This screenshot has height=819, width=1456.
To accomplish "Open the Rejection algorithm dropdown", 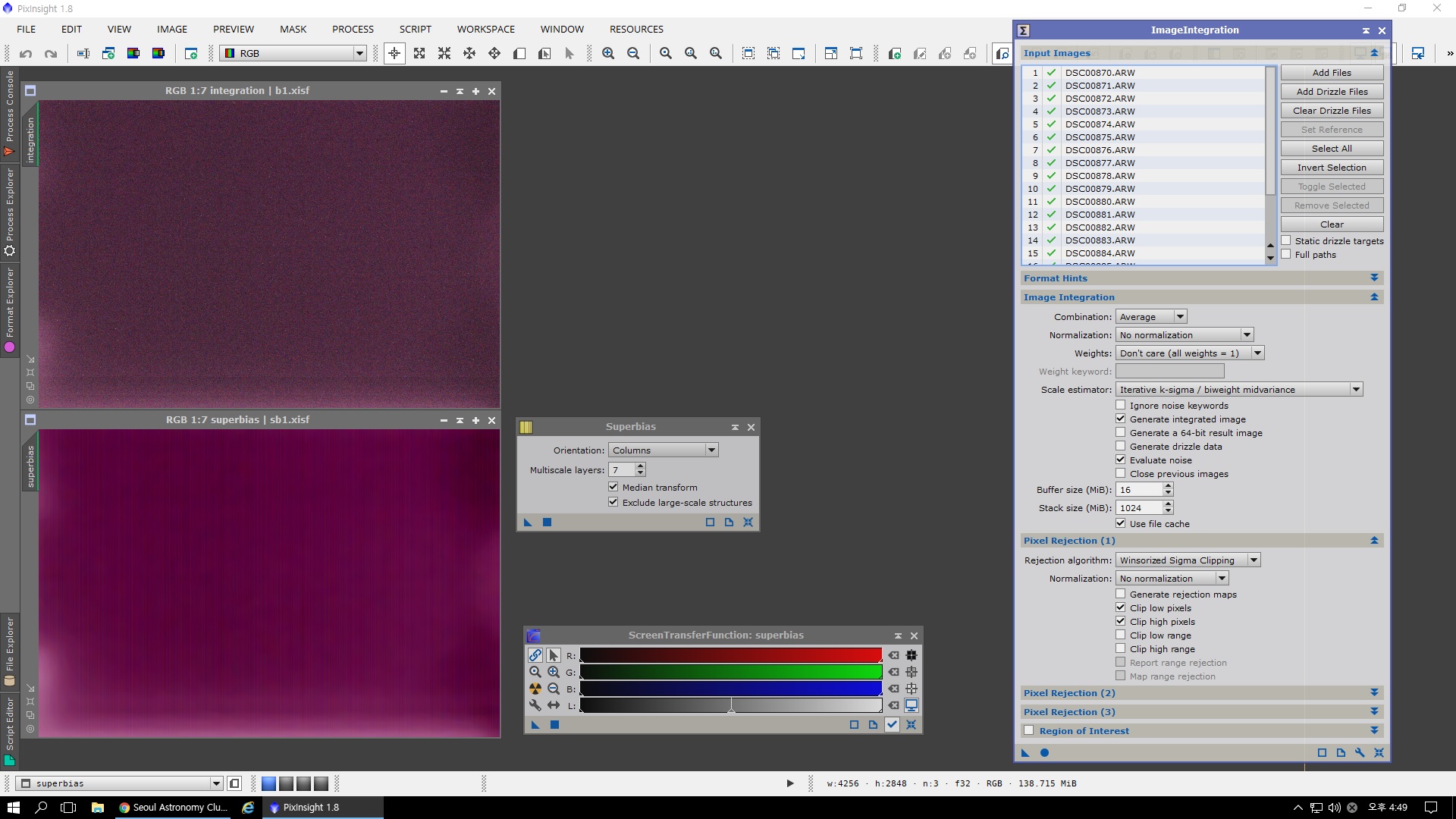I will (1188, 560).
